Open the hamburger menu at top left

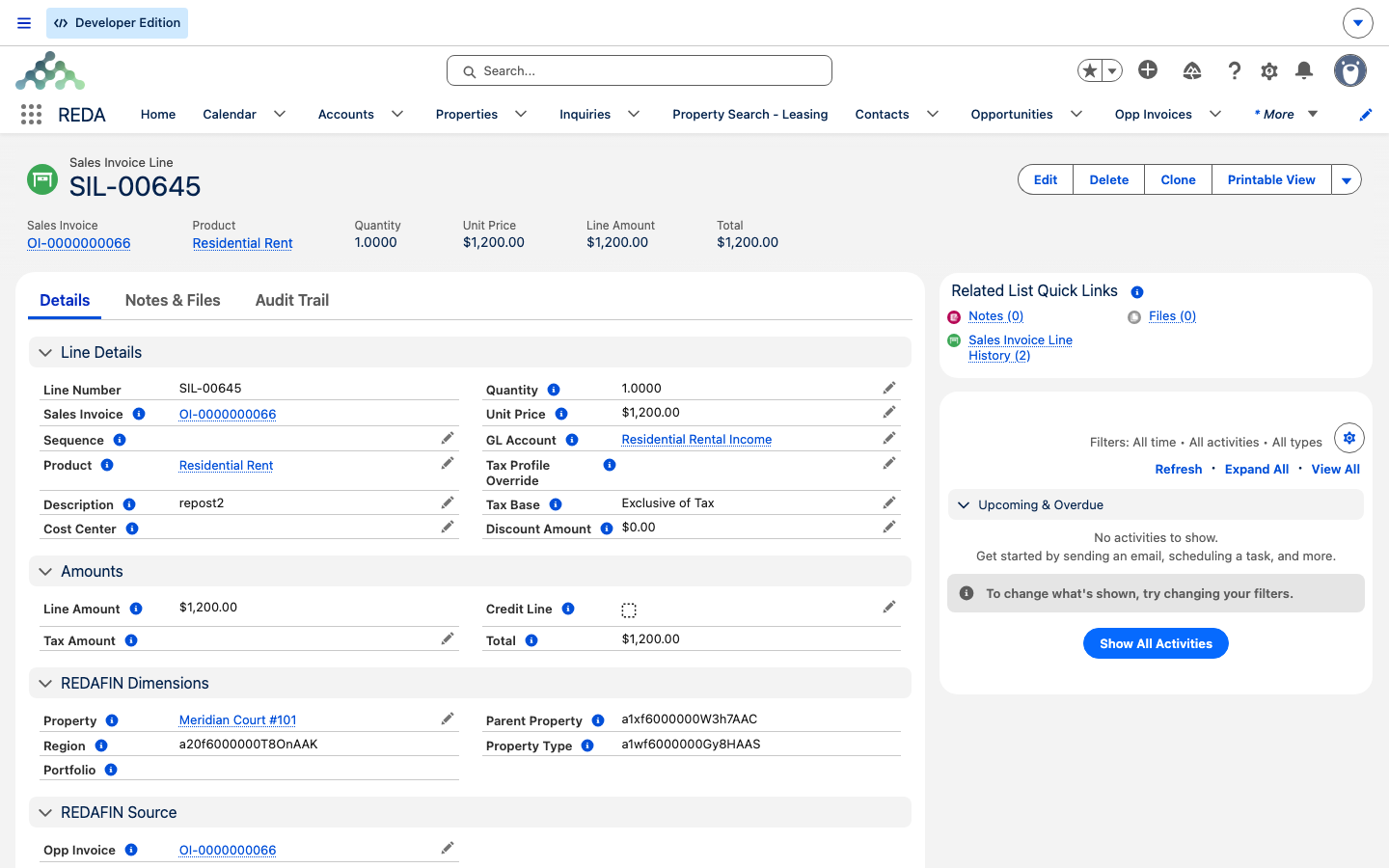click(x=24, y=23)
